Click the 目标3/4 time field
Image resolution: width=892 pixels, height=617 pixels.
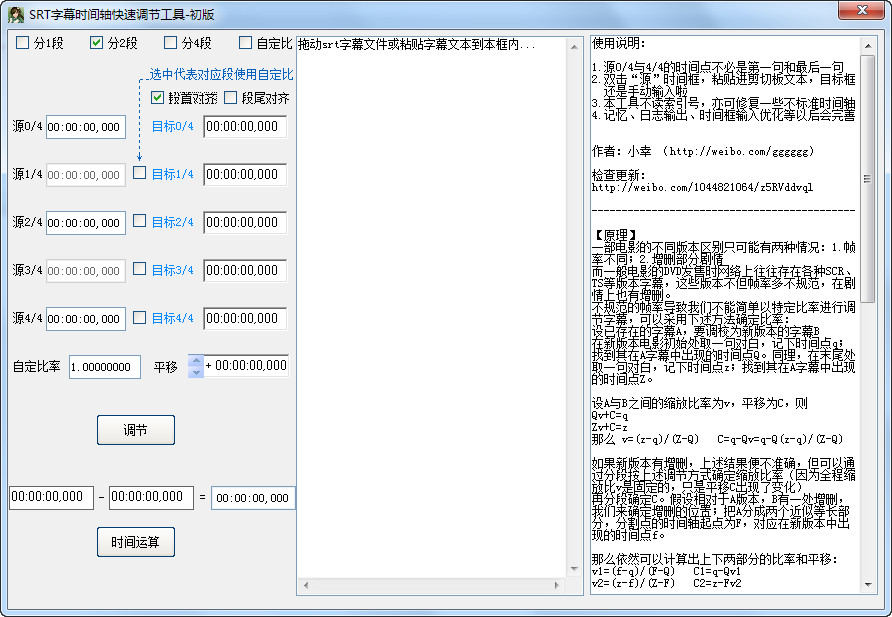[245, 271]
